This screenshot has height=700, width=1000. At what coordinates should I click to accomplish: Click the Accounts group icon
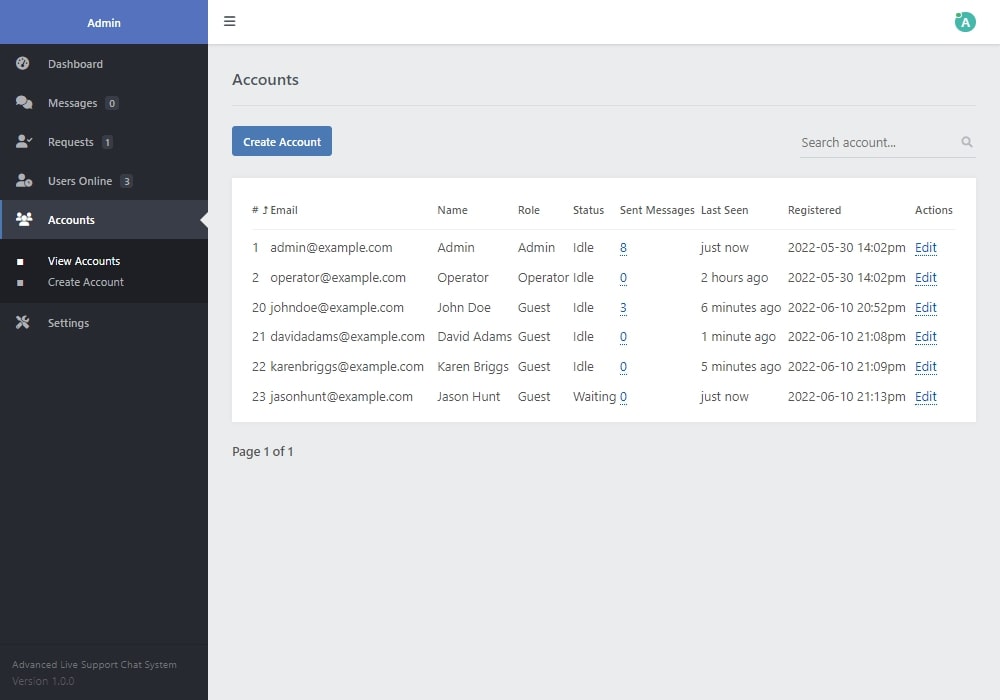point(24,219)
